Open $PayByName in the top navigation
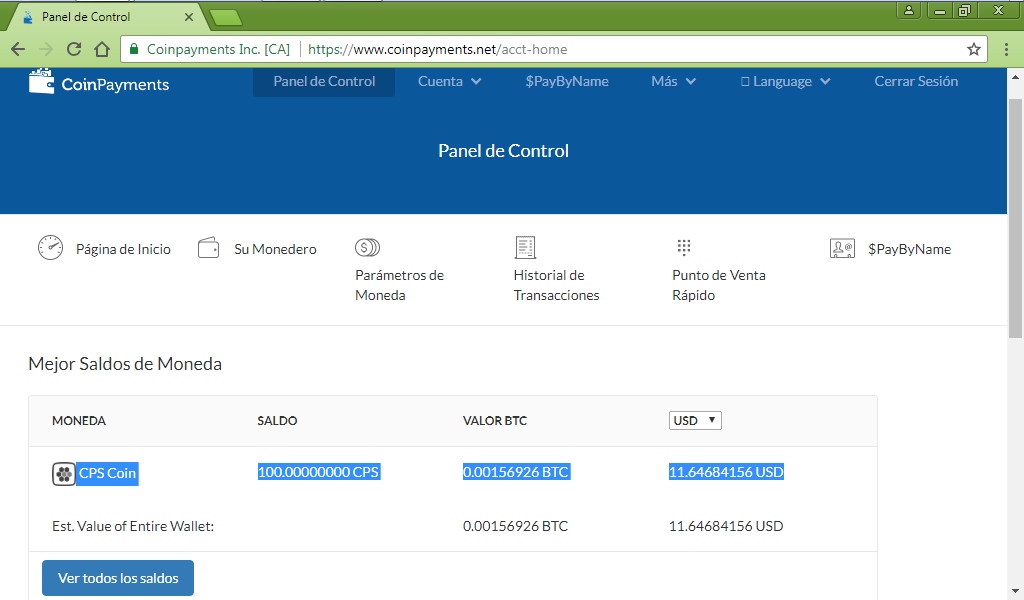The image size is (1024, 600). [x=567, y=82]
